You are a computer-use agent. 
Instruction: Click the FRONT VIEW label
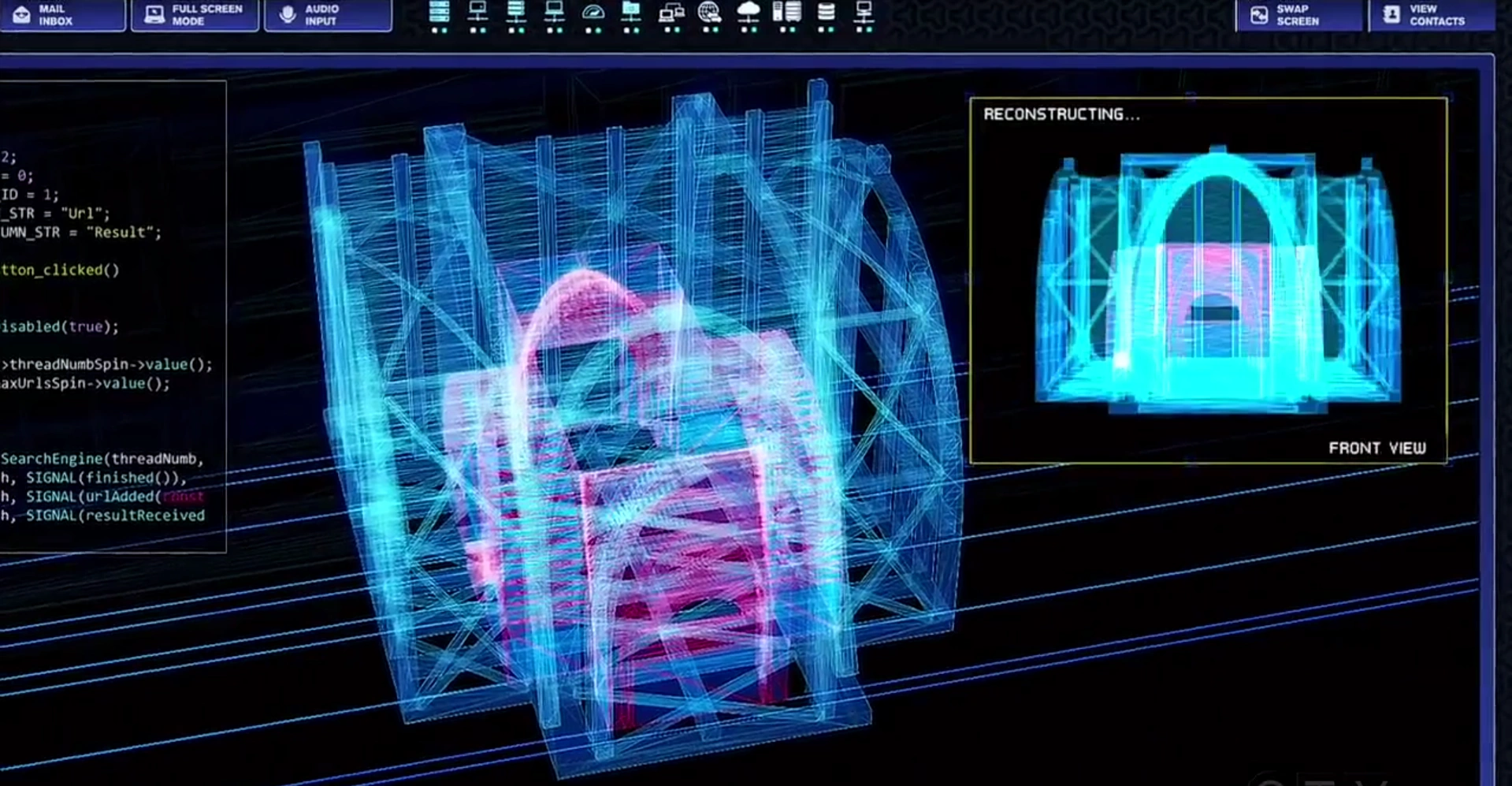pyautogui.click(x=1376, y=448)
